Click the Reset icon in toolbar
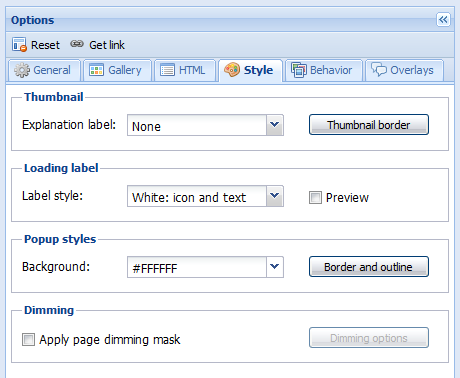This screenshot has width=460, height=378. pyautogui.click(x=19, y=45)
